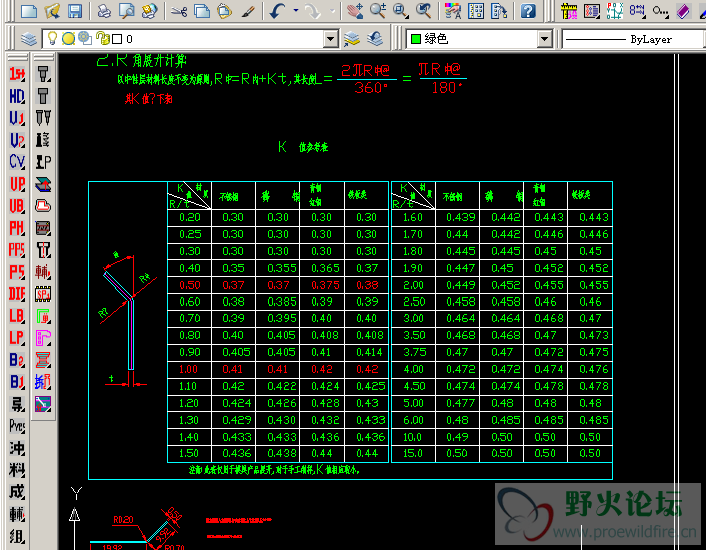
Task: Click the Publish icon beside Print Preview
Action: [x=149, y=11]
